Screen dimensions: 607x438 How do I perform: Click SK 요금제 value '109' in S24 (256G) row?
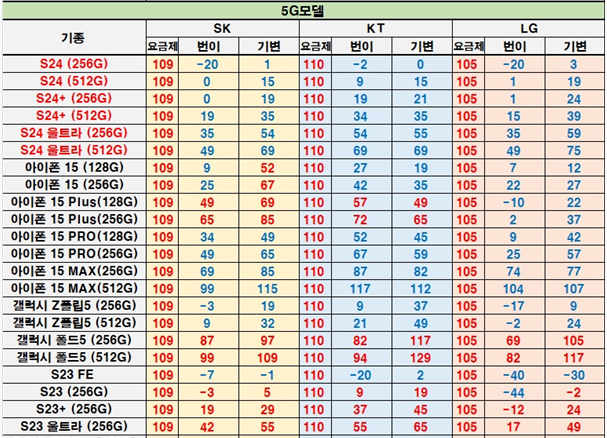pyautogui.click(x=163, y=64)
